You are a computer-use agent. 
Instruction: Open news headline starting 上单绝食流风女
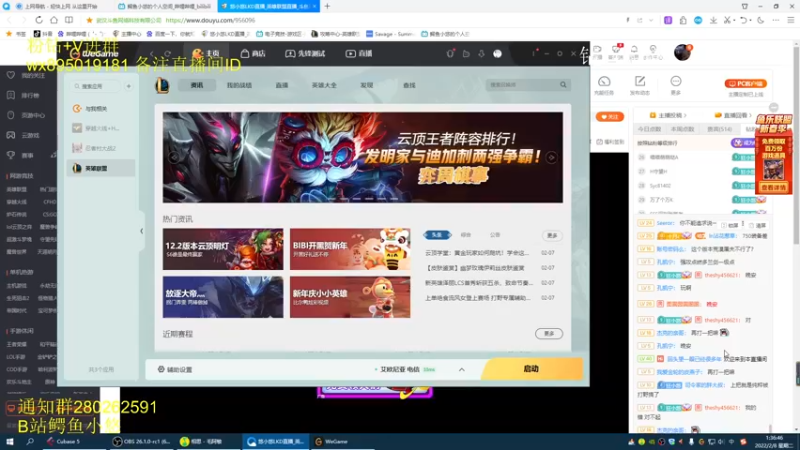[478, 297]
